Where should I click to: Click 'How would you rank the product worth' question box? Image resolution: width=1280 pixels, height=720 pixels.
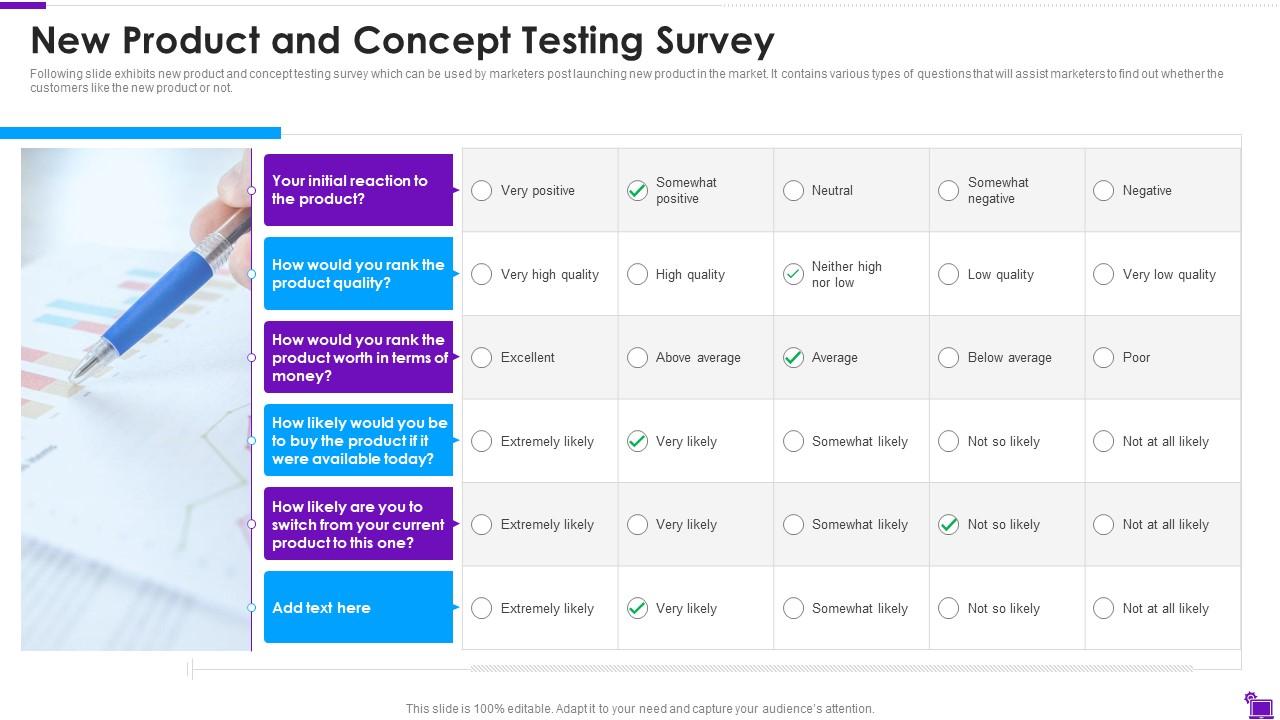358,357
